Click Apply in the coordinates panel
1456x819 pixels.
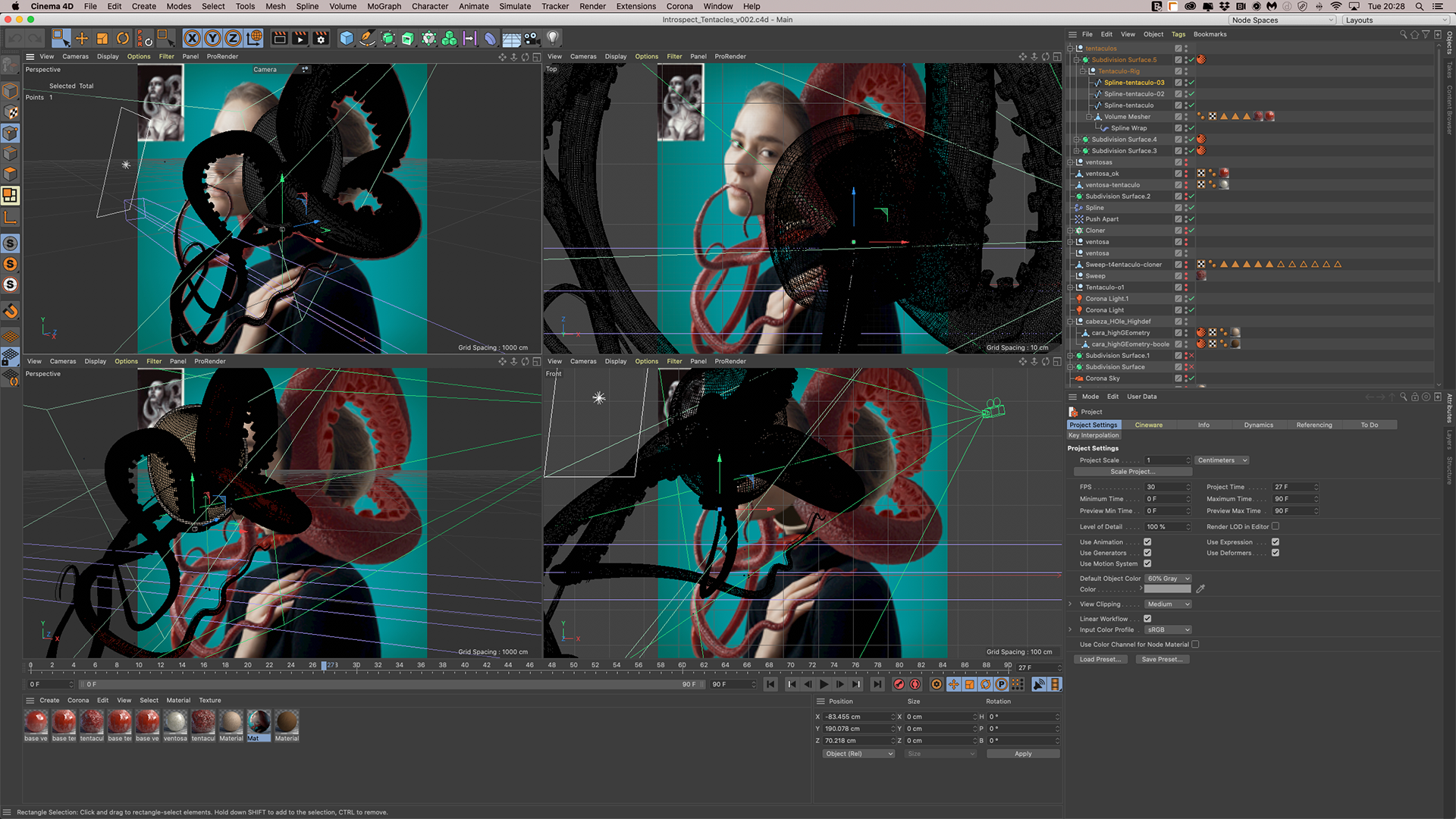(x=1023, y=754)
